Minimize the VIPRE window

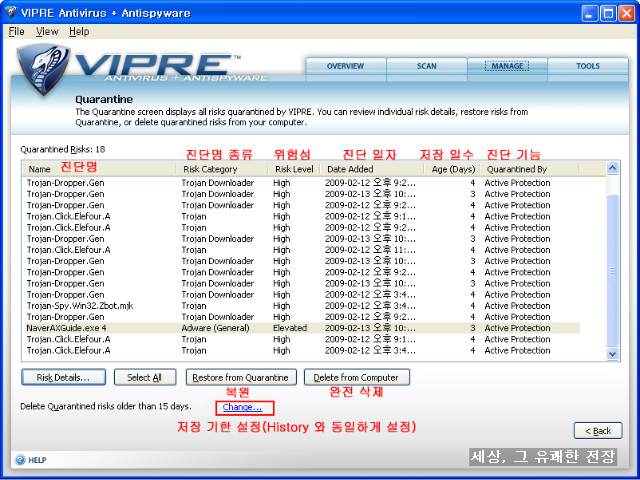tap(589, 13)
